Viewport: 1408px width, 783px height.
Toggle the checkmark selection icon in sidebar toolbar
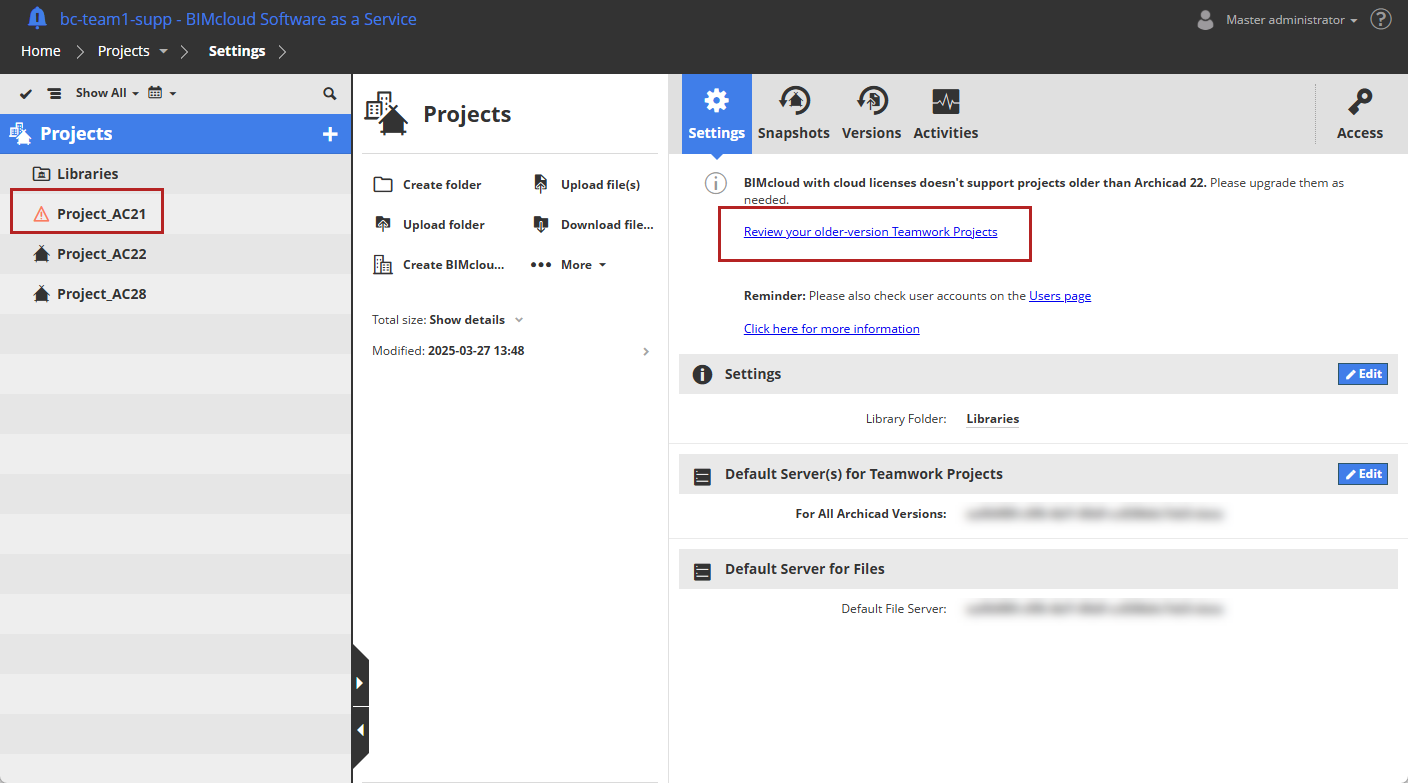tap(26, 93)
